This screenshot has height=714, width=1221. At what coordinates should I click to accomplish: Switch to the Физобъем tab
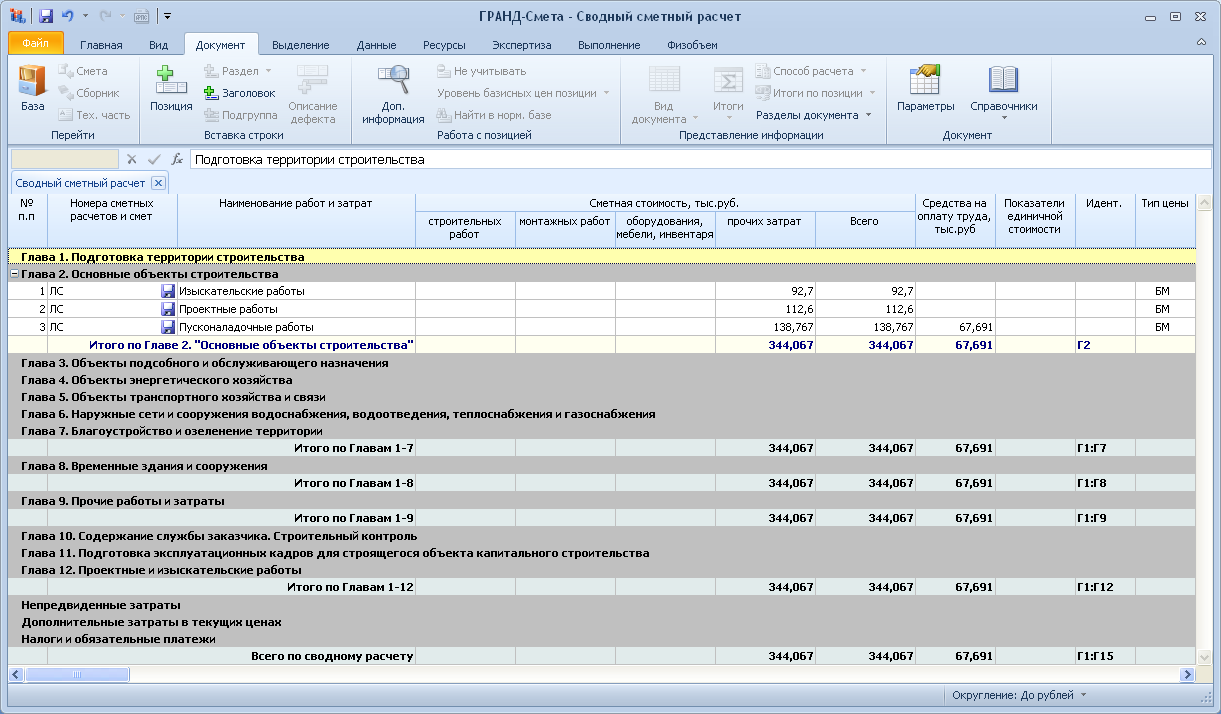[692, 45]
